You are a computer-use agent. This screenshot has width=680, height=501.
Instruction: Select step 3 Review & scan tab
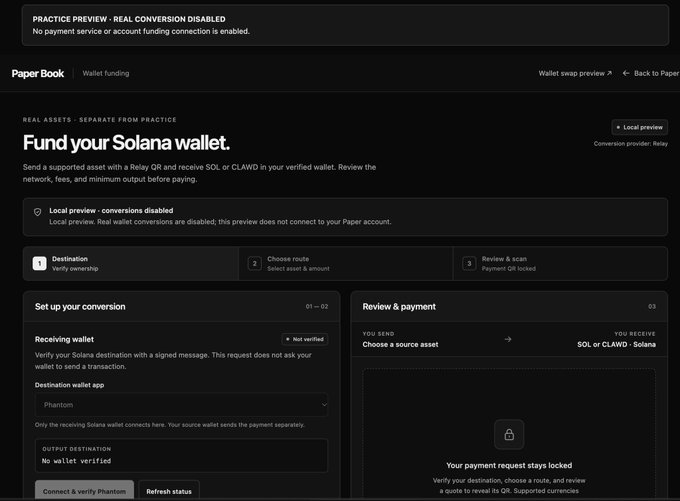click(x=560, y=263)
